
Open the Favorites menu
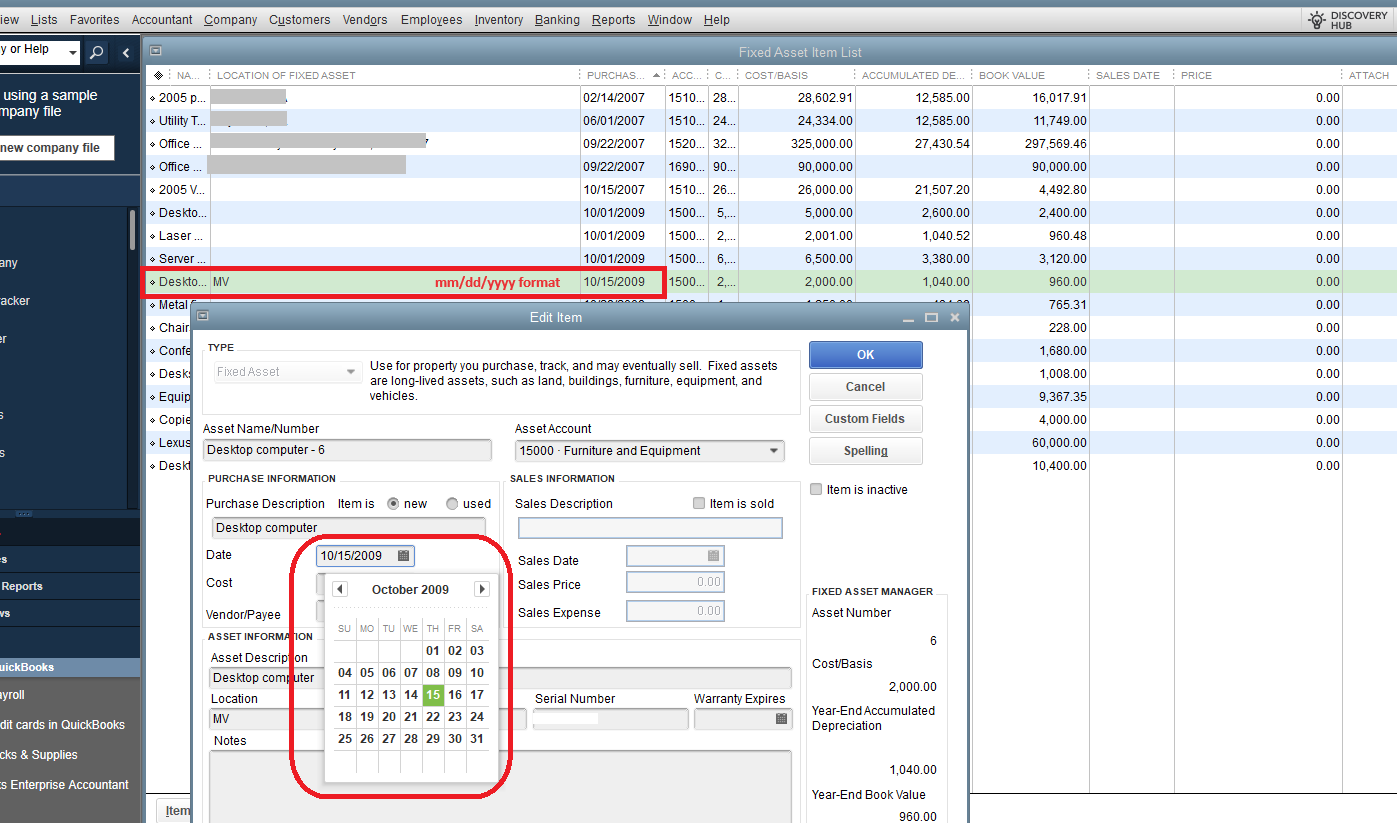click(94, 19)
